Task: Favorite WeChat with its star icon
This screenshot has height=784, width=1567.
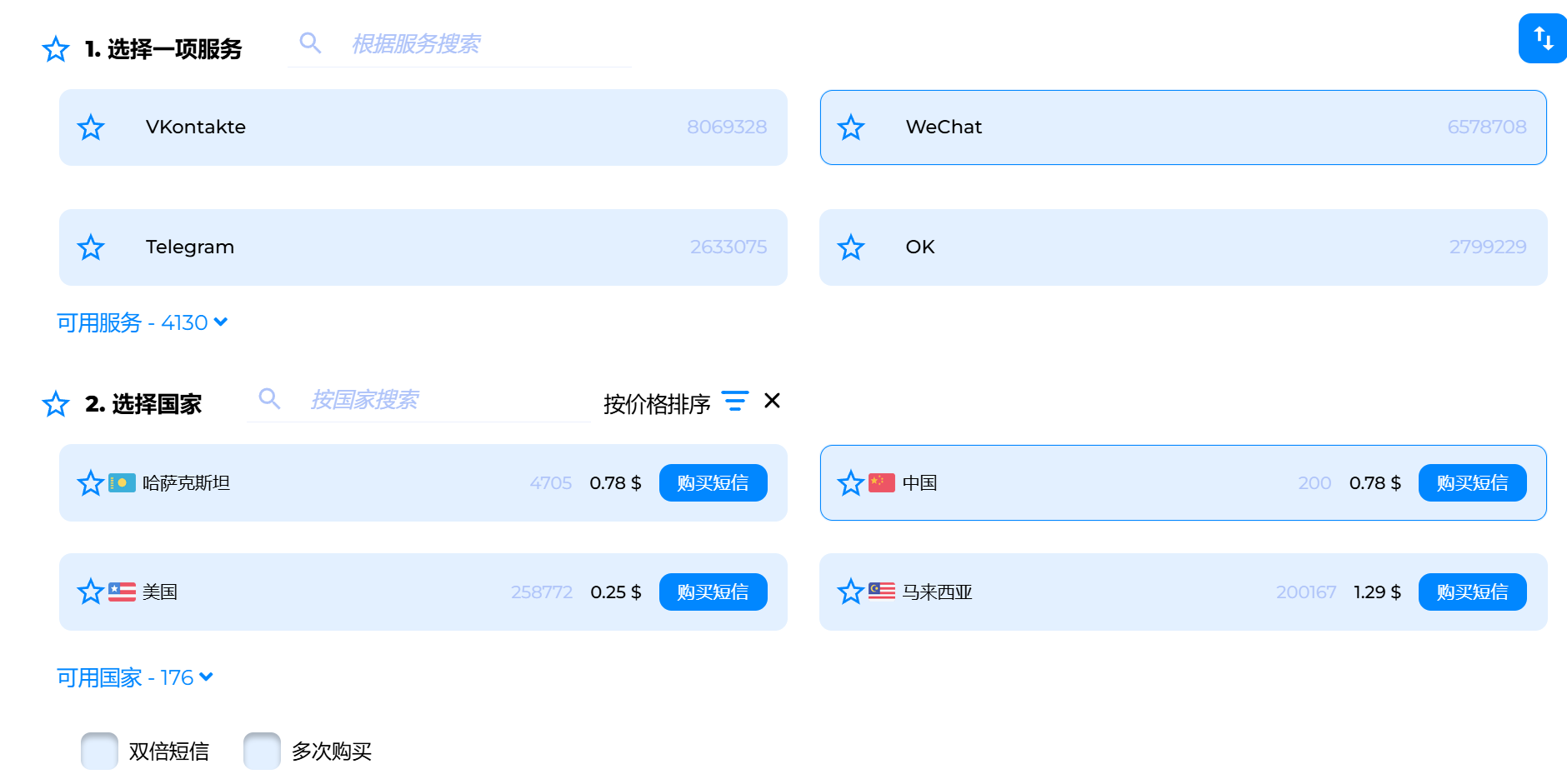Action: [x=851, y=127]
